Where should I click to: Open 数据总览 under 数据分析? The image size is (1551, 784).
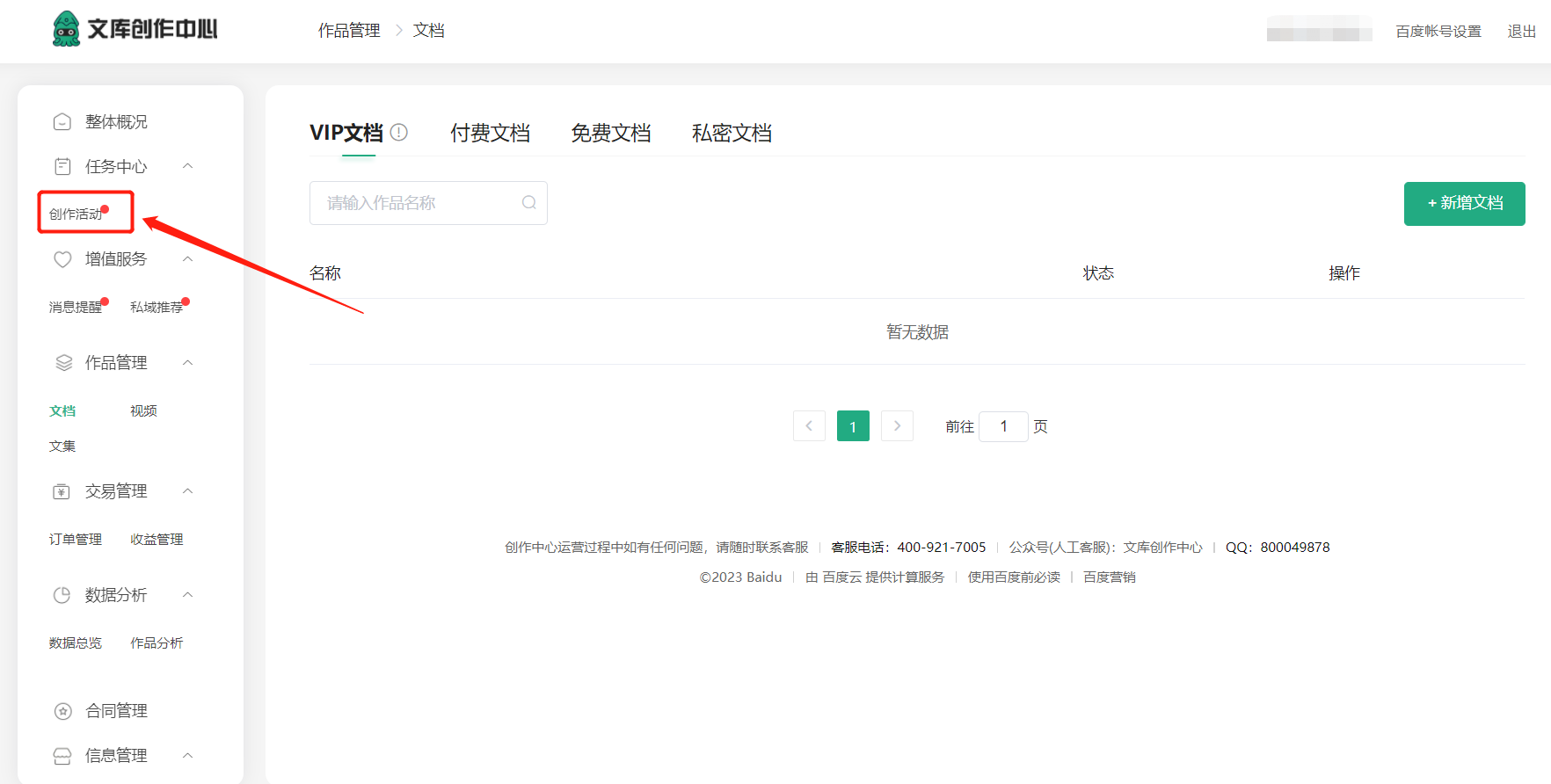pos(76,643)
